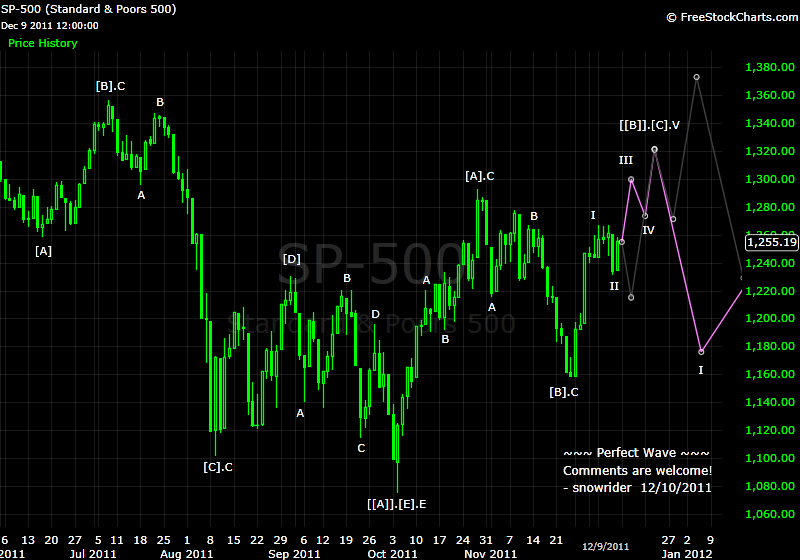
Task: Select the green Price History label
Action: [43, 43]
